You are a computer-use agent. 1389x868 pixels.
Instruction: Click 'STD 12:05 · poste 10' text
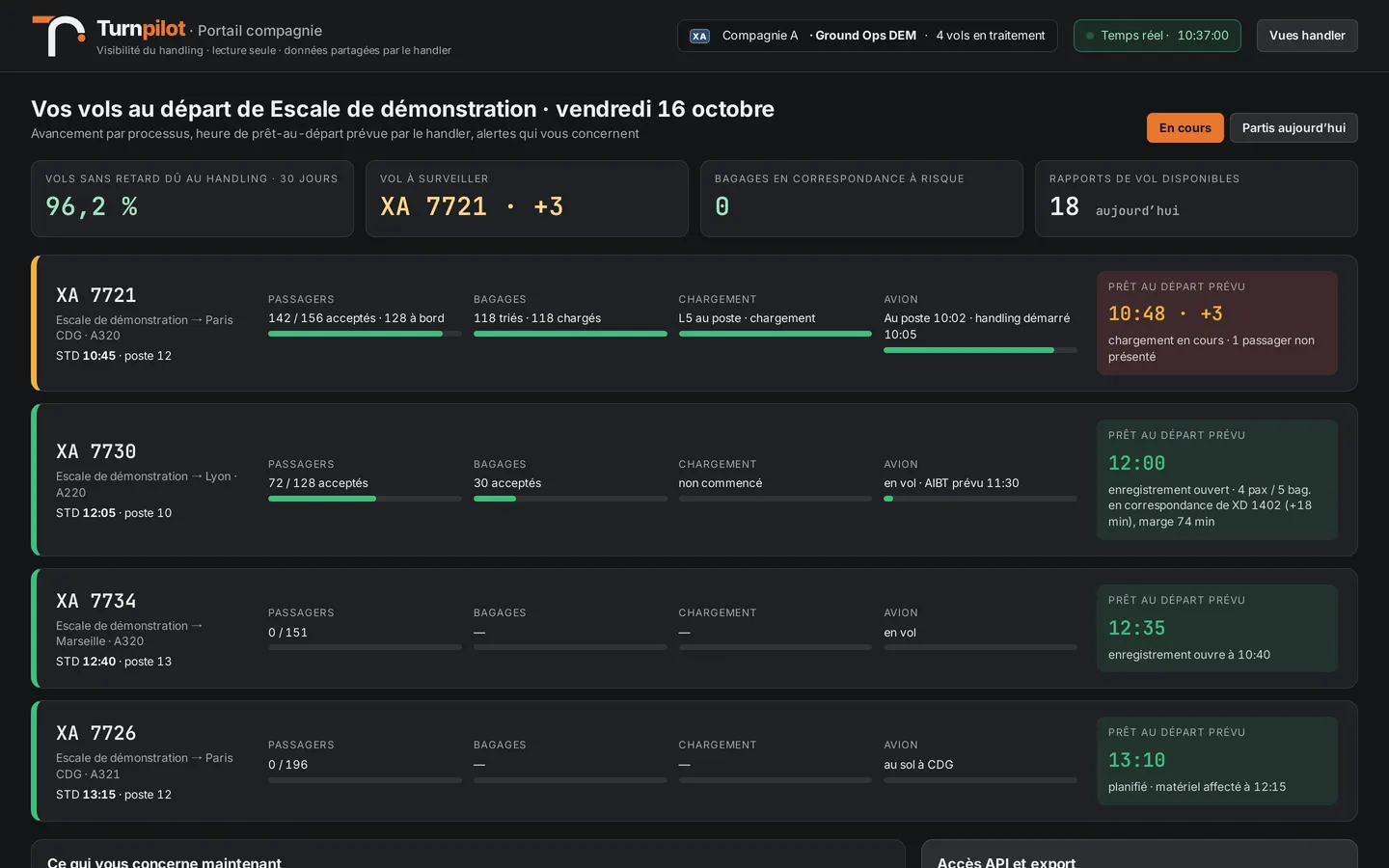pos(114,513)
